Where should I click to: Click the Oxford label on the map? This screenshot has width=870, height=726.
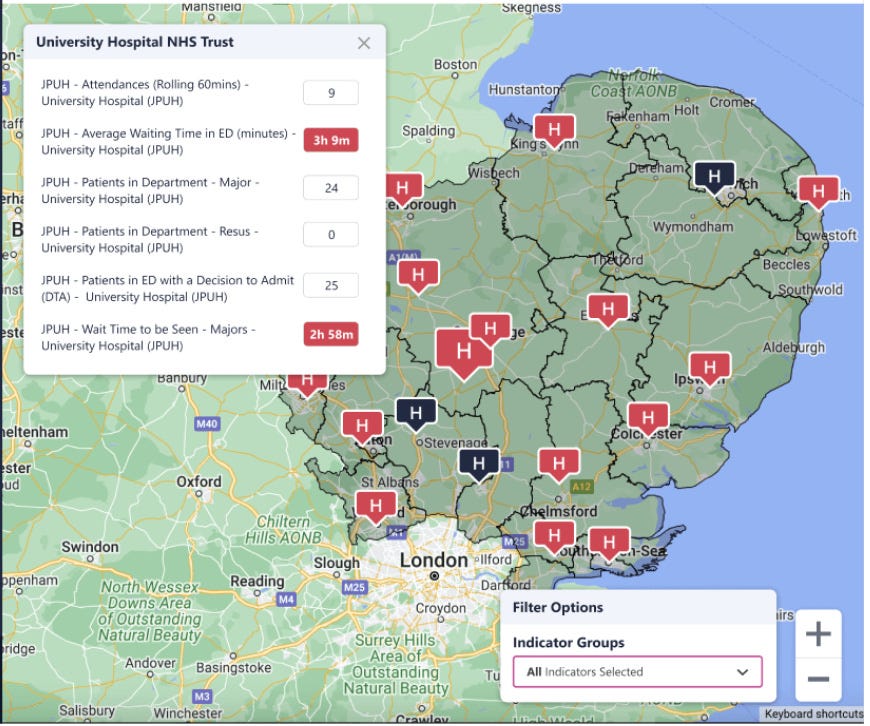199,482
